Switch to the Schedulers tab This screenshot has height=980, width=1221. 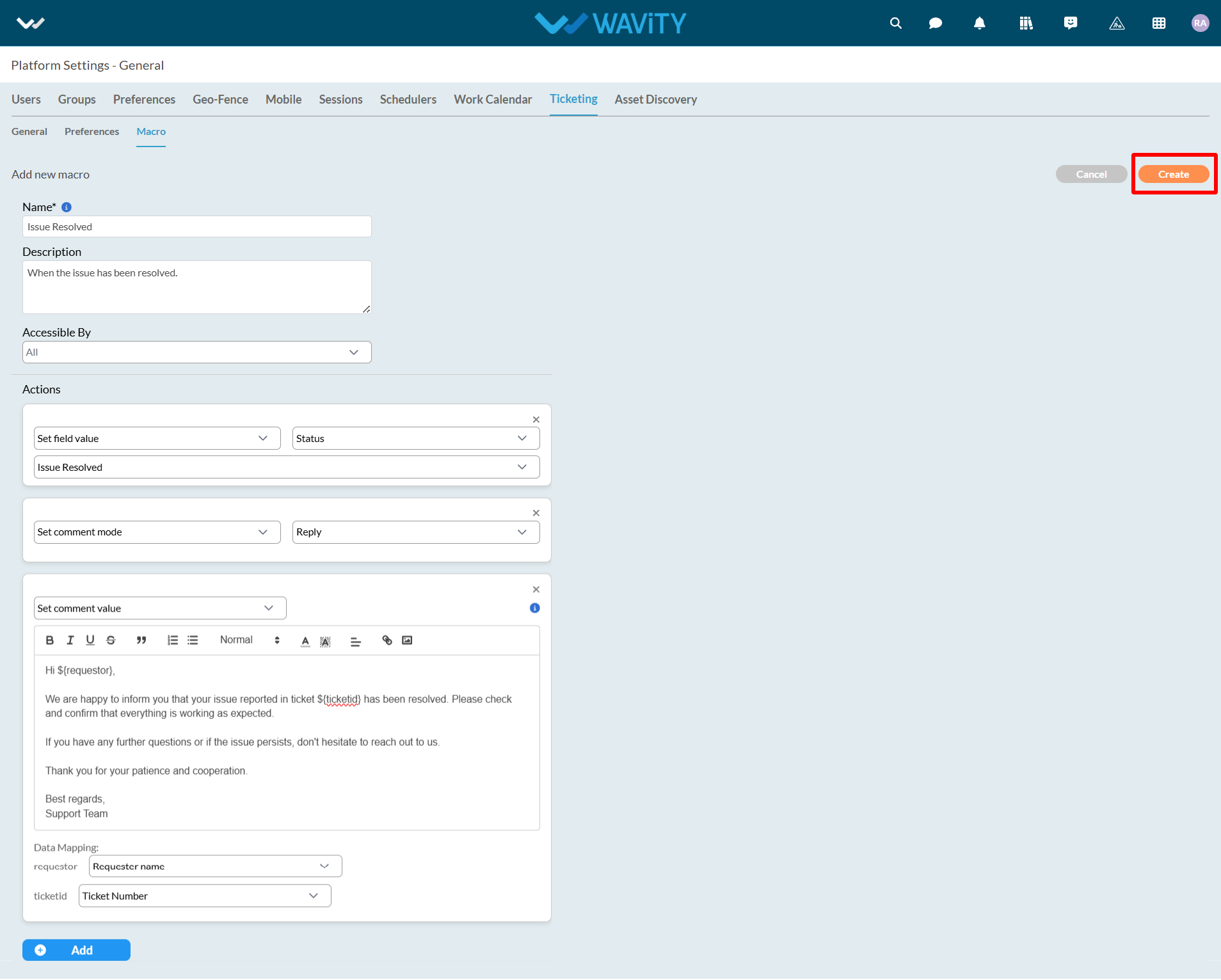[408, 99]
